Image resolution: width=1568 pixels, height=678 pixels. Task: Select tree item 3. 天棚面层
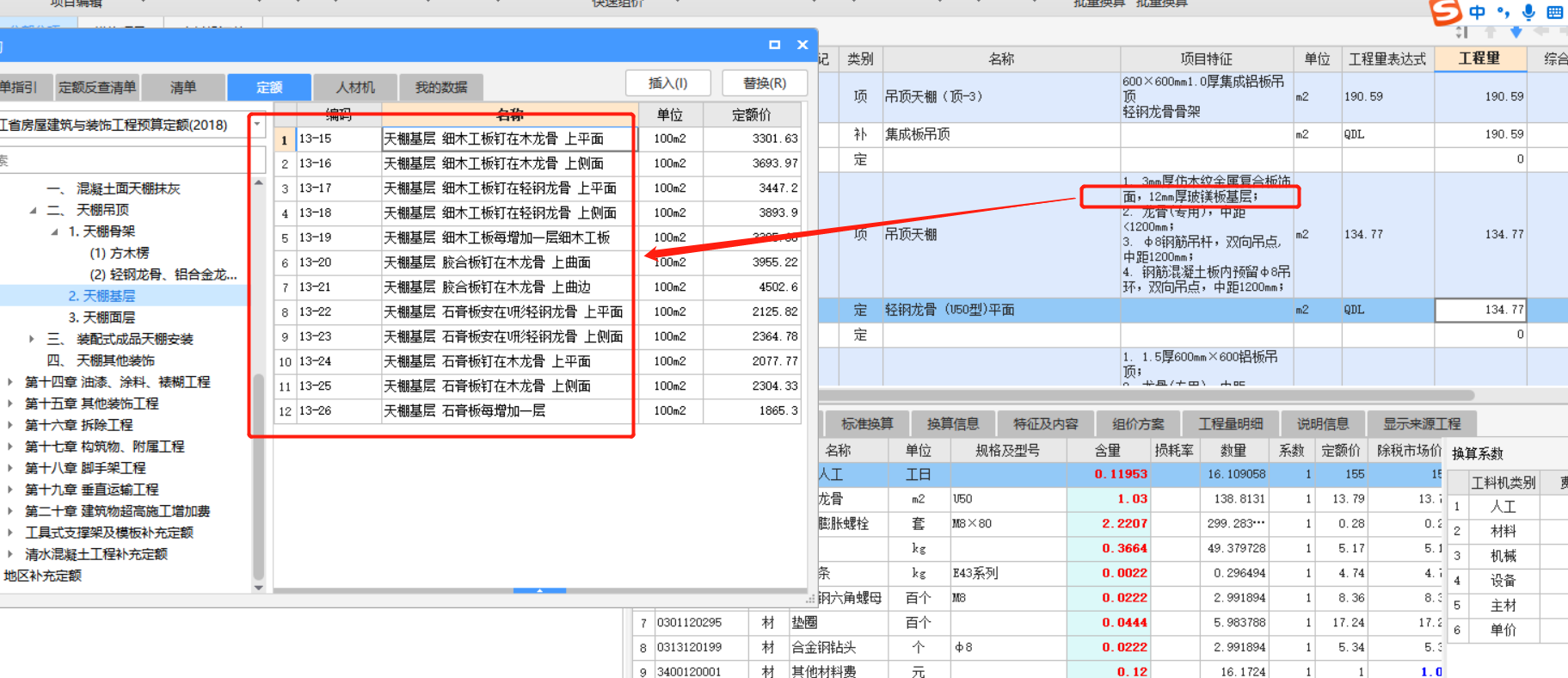click(x=101, y=317)
